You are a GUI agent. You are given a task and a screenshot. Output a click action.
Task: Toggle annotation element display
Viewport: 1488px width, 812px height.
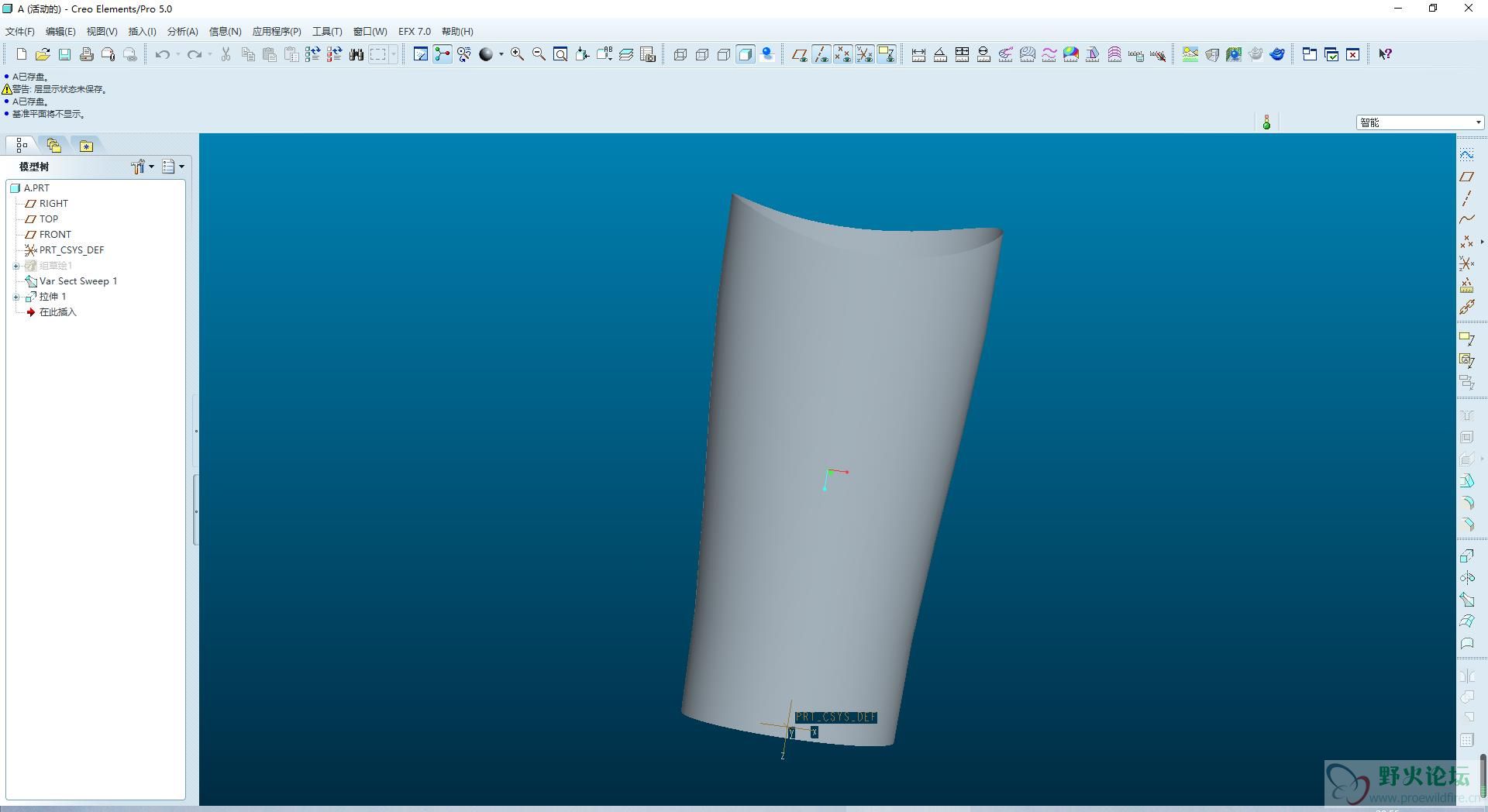pos(887,54)
